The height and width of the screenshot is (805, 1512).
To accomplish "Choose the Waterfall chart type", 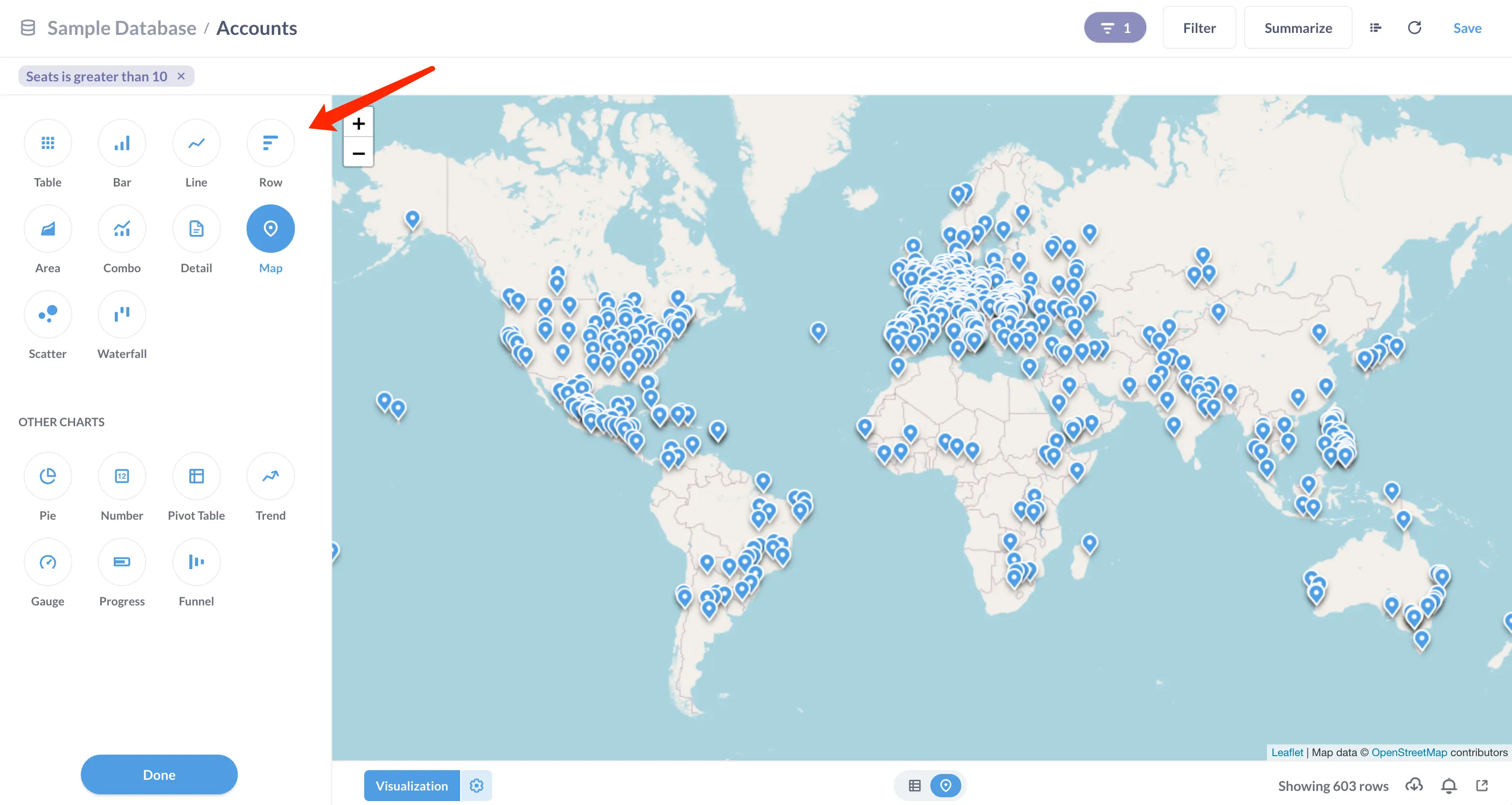I will 122,315.
